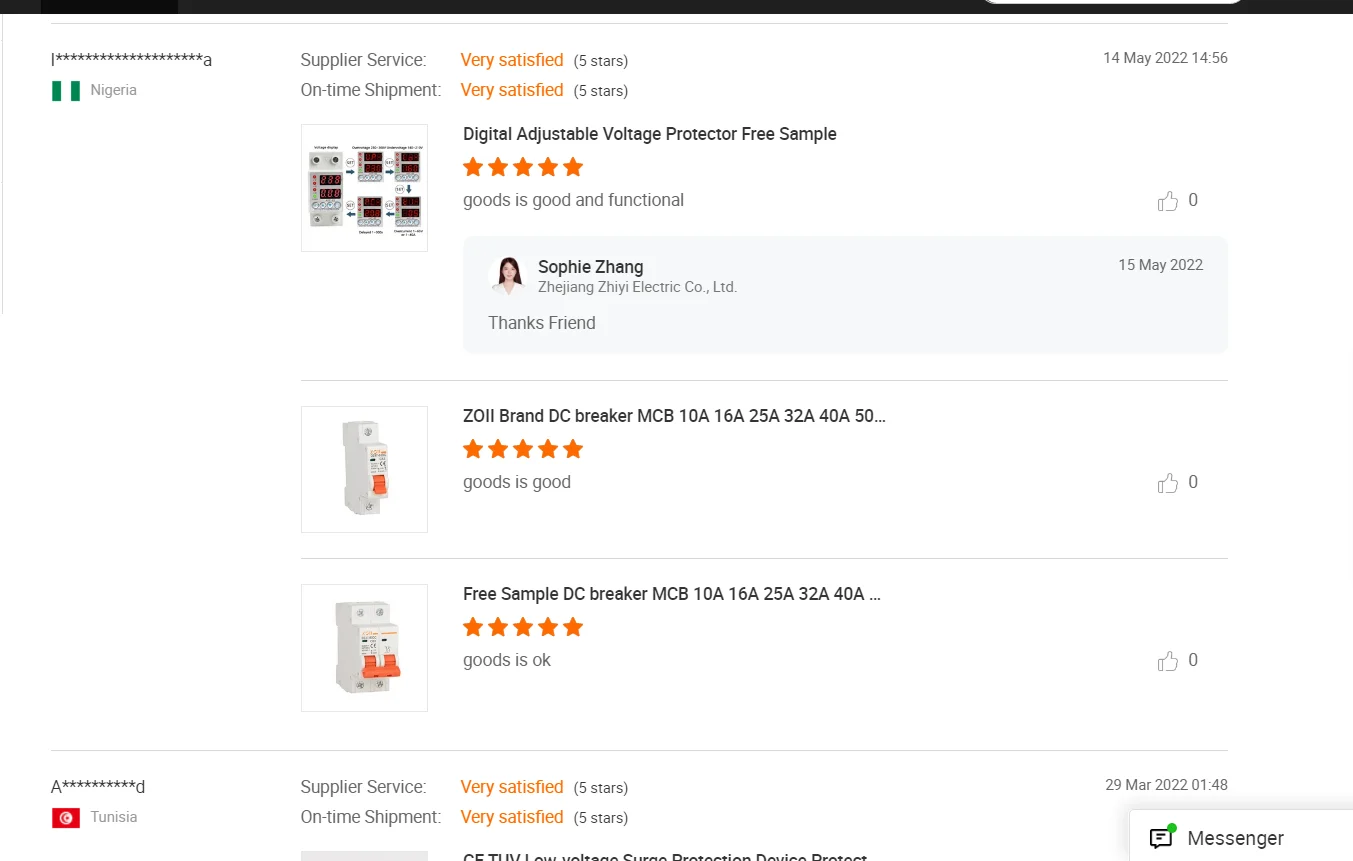Click thumbs-up on 'goods is ok' review
1353x861 pixels.
coord(1167,661)
